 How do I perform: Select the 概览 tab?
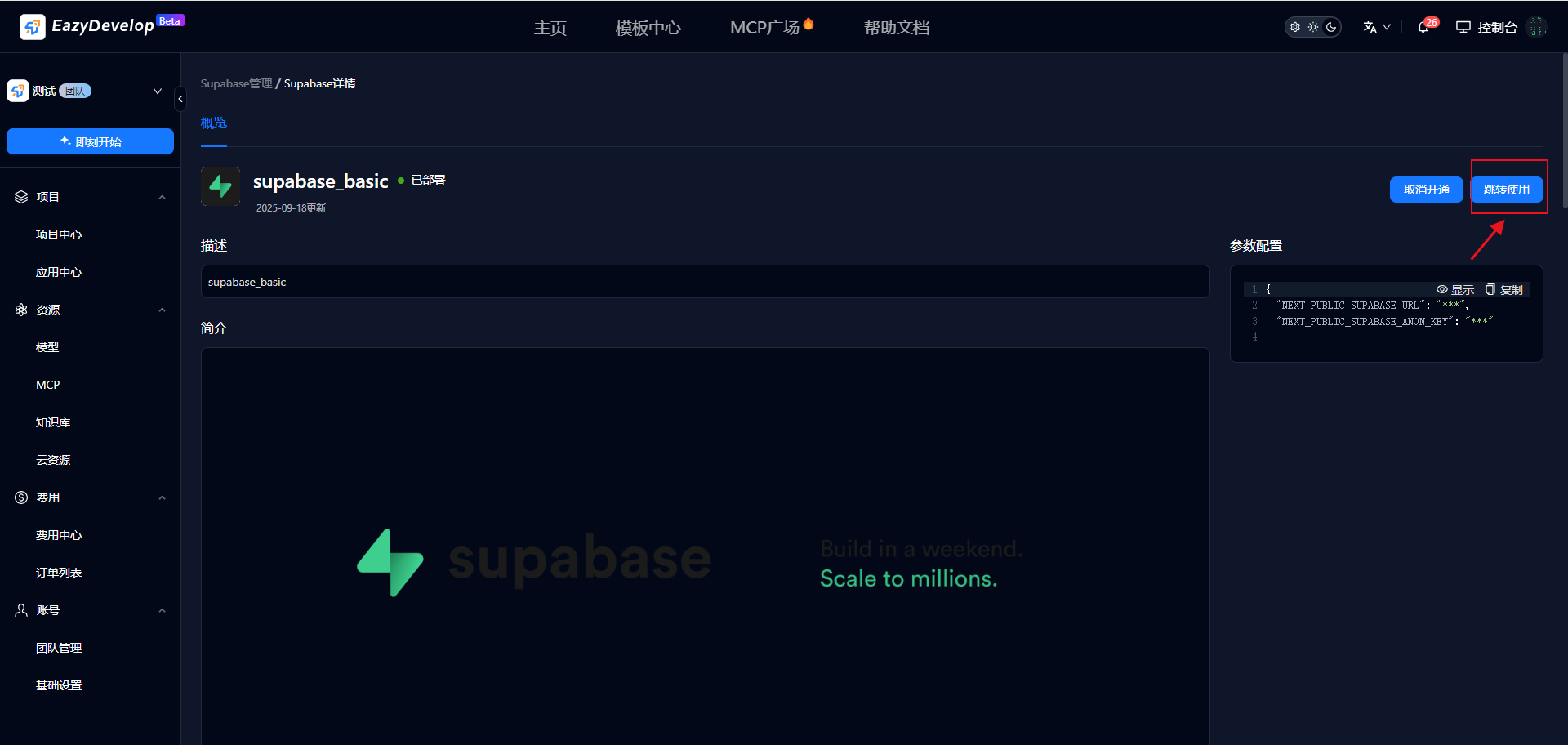click(x=214, y=123)
